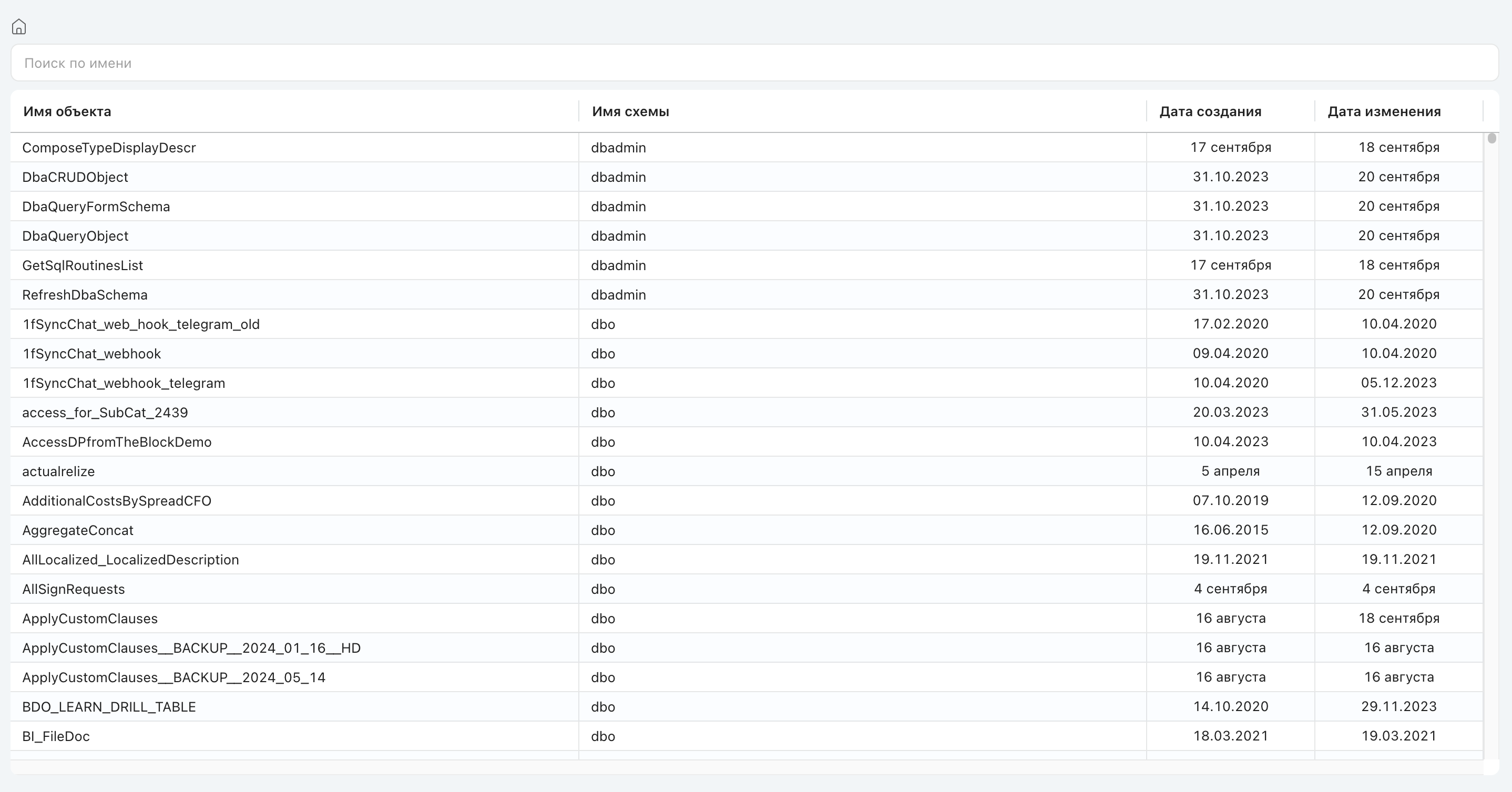Select ApplyCustomClauses__BACKUP__2024_05_14 row
Screen dimensions: 1512x792
pos(747,677)
